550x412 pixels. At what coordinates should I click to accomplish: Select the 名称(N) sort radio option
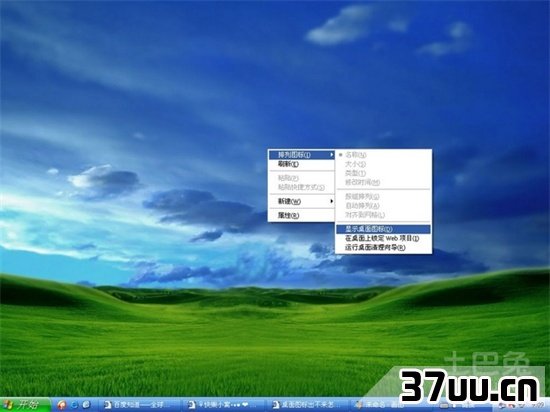coord(383,155)
